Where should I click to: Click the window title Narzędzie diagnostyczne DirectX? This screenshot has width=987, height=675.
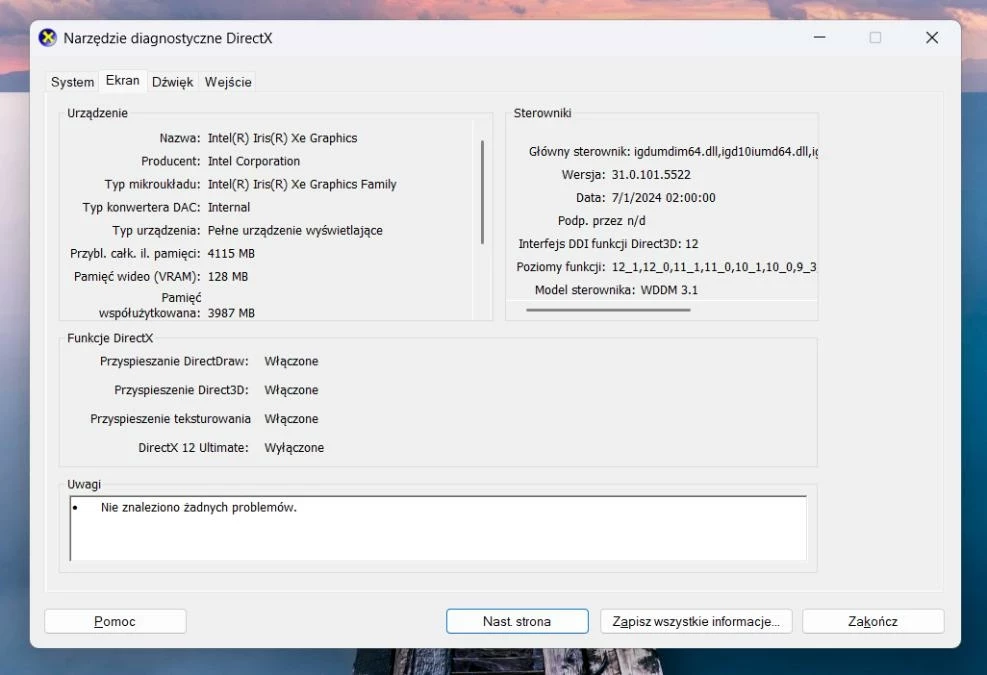[168, 38]
